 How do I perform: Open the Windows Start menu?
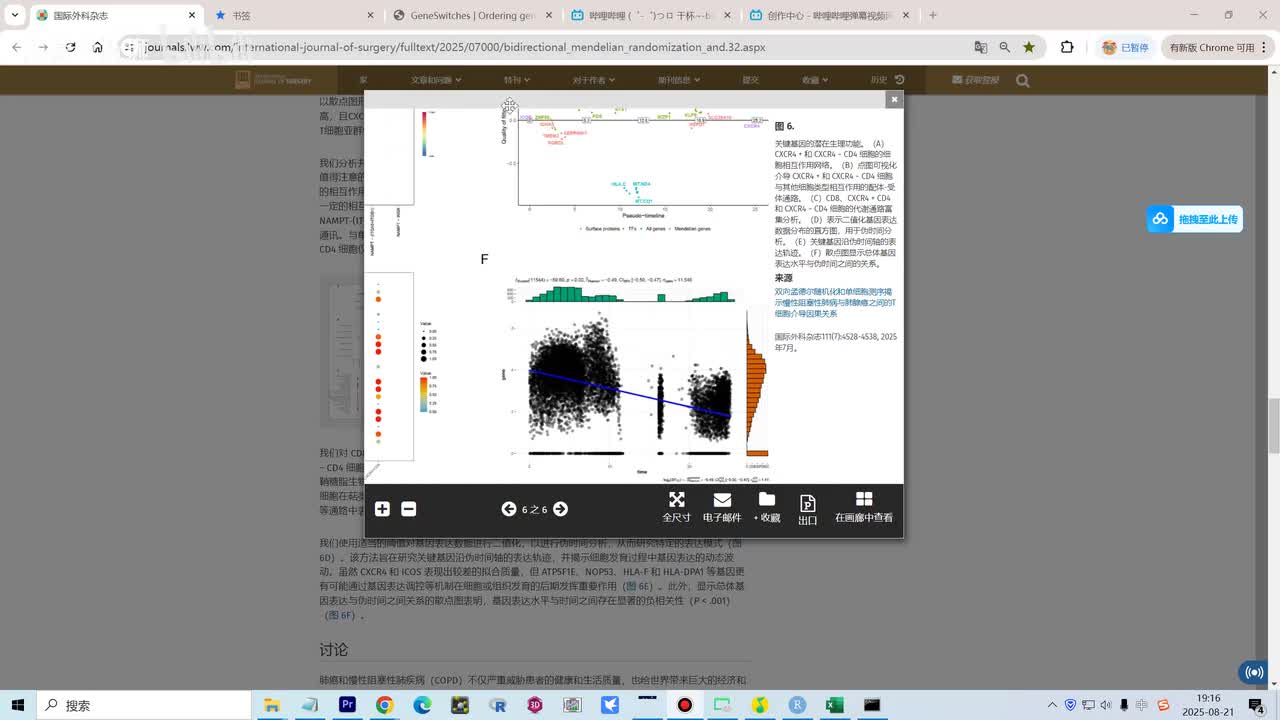pos(20,705)
